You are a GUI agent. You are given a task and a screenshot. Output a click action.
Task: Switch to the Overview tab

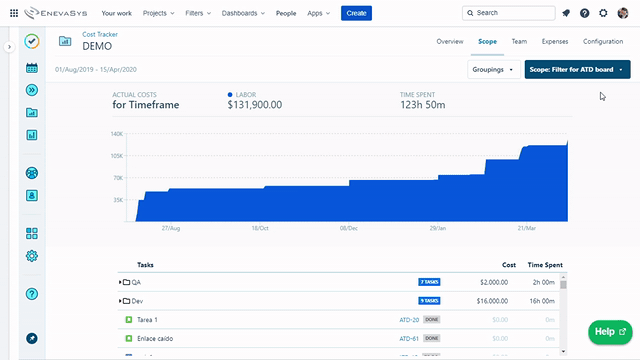click(450, 41)
